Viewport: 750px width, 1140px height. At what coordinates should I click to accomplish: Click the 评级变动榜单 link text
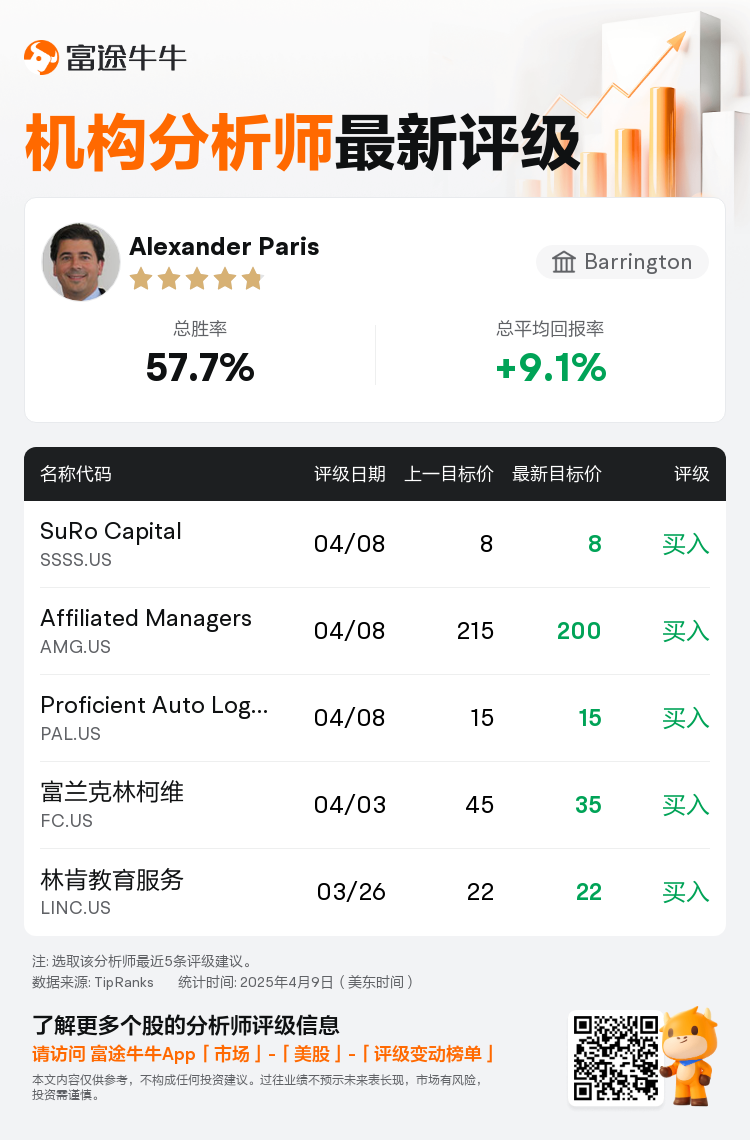pyautogui.click(x=427, y=1054)
